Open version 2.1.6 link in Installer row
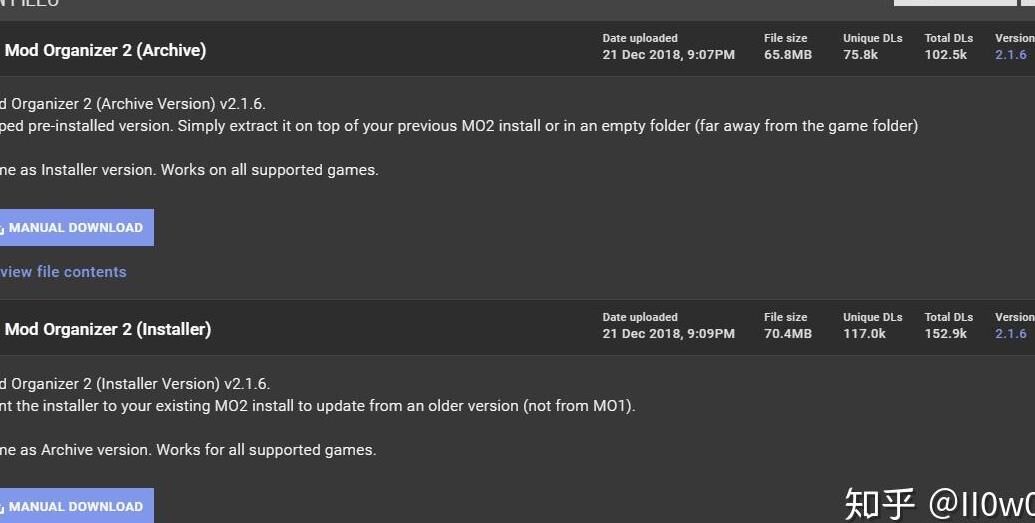 point(1011,334)
